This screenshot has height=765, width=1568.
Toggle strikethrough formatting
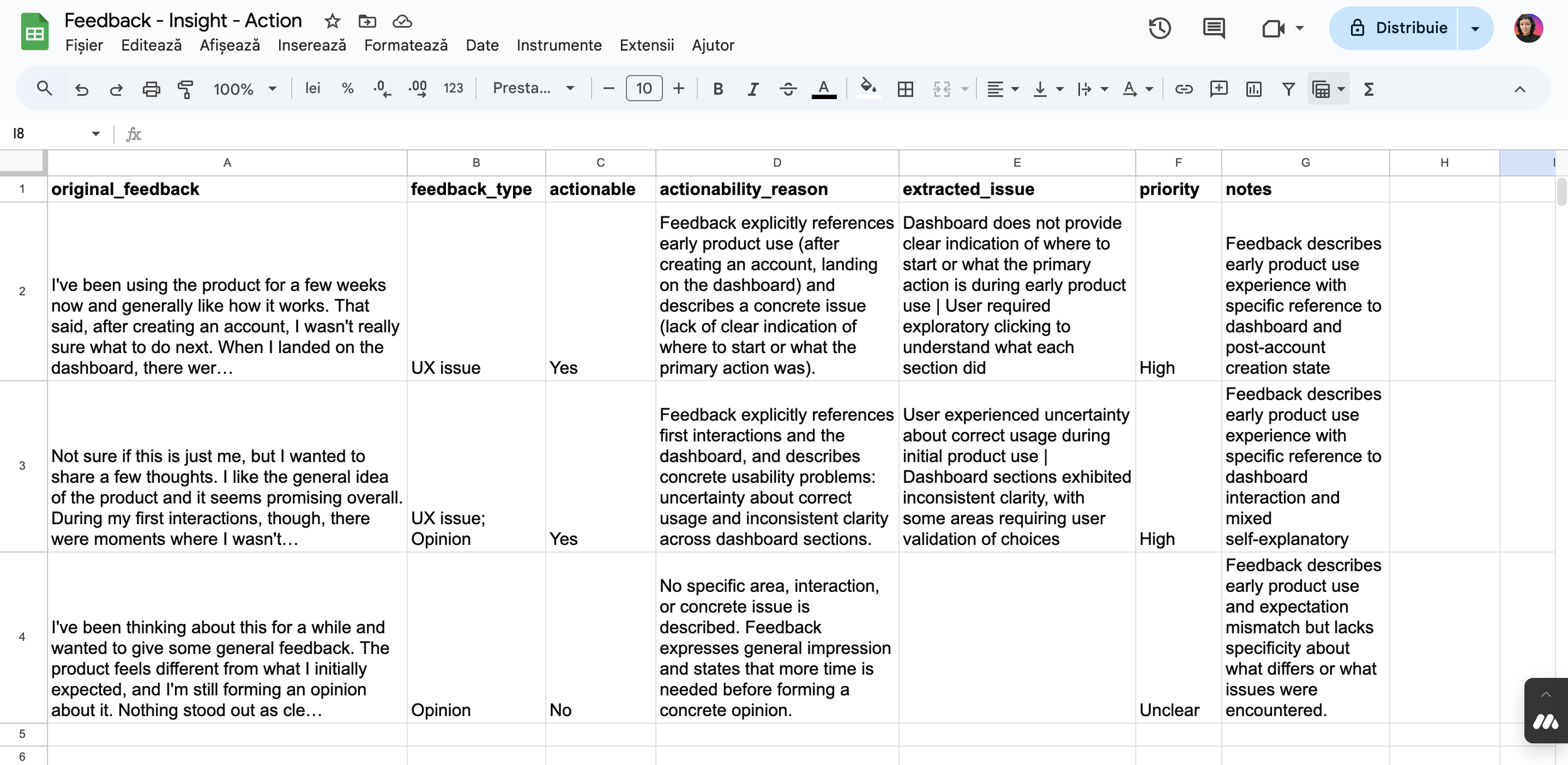[788, 89]
